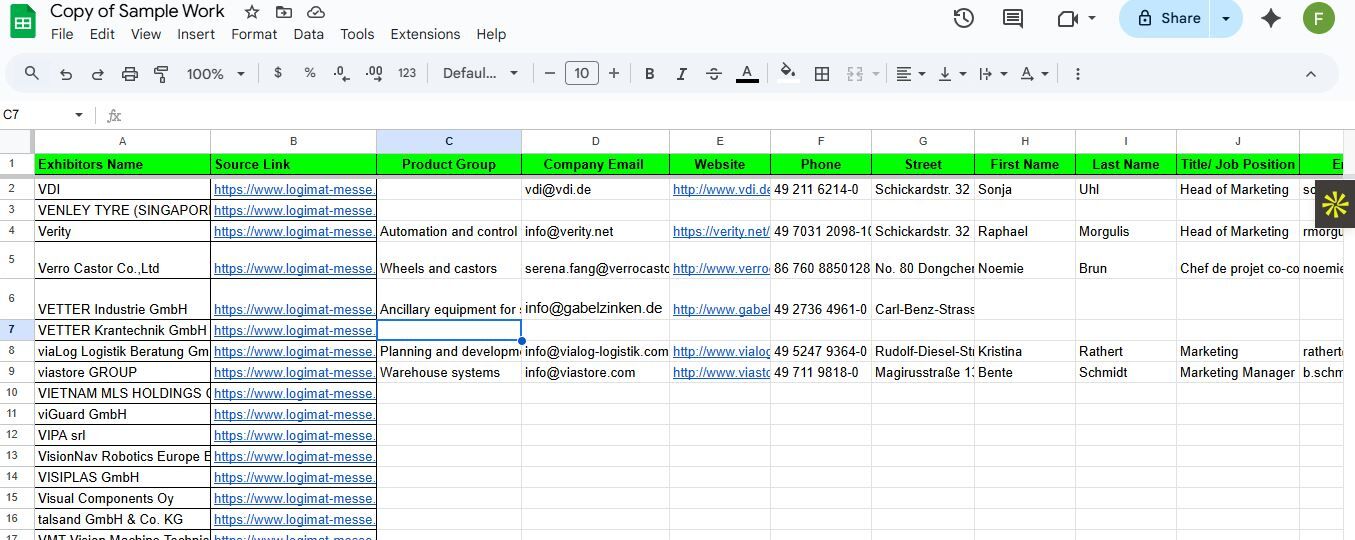Toggle bold formatting
The width and height of the screenshot is (1355, 540).
(650, 73)
